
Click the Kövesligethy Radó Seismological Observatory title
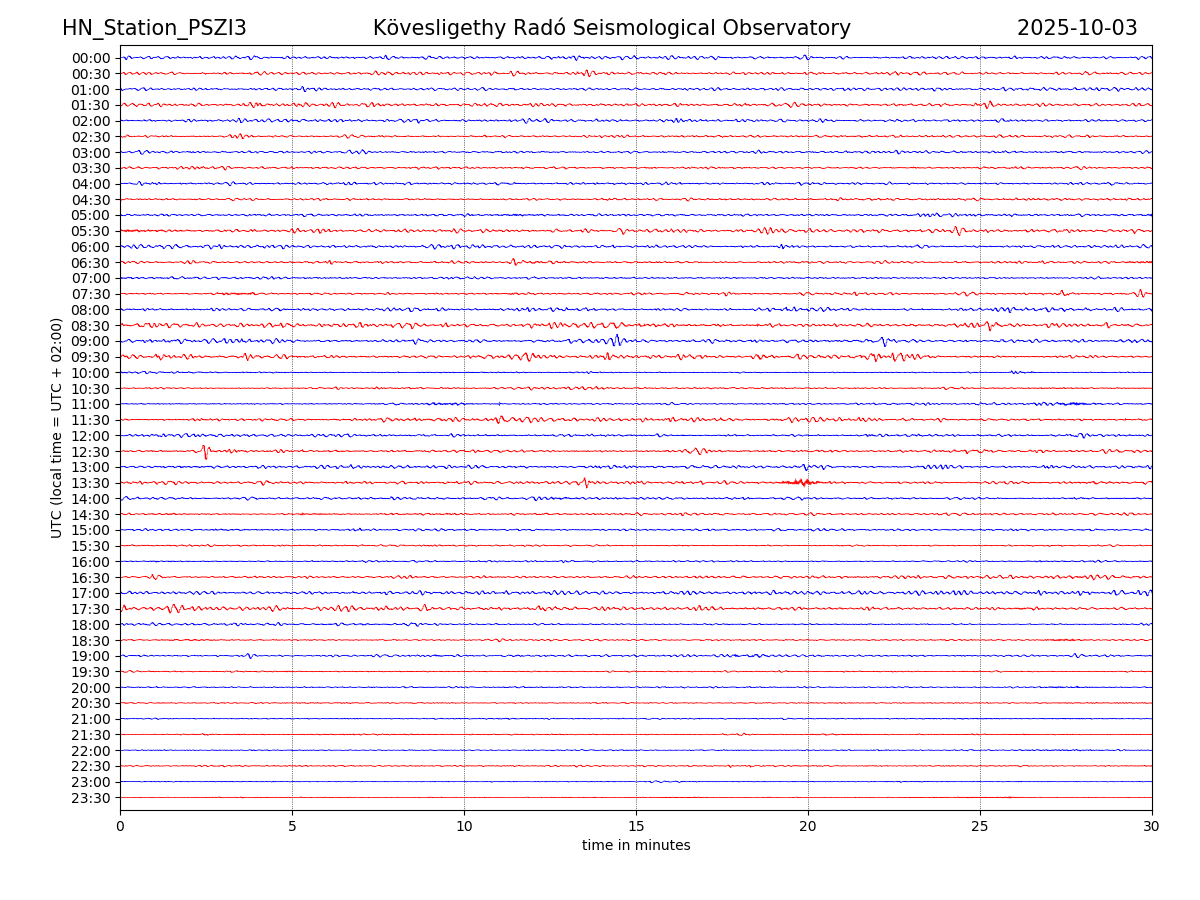click(611, 28)
